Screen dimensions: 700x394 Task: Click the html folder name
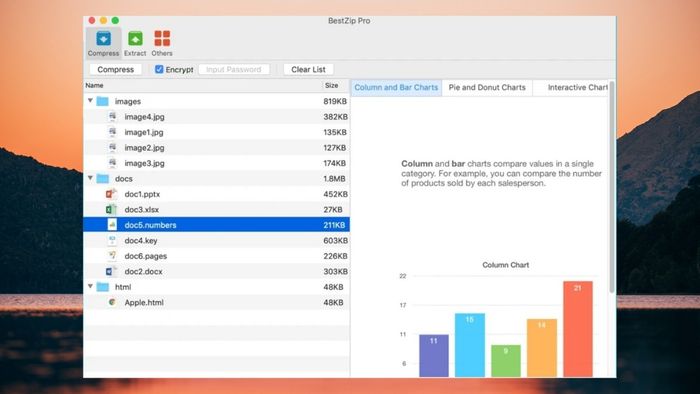123,287
